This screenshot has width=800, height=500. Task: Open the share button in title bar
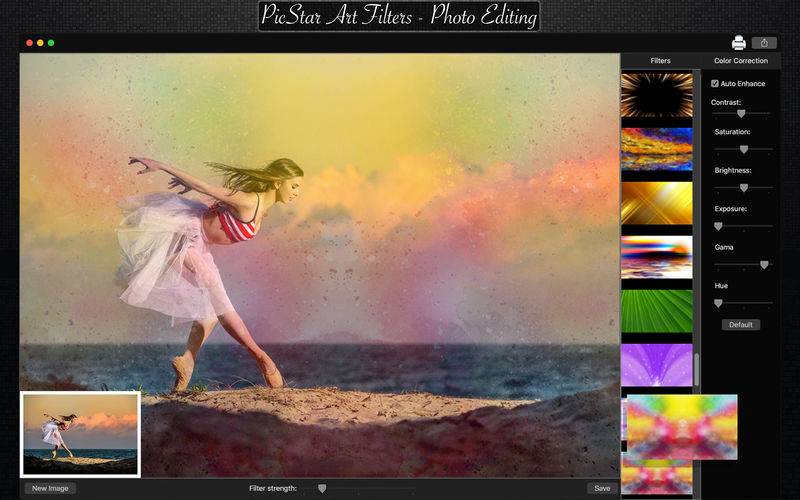pyautogui.click(x=764, y=43)
